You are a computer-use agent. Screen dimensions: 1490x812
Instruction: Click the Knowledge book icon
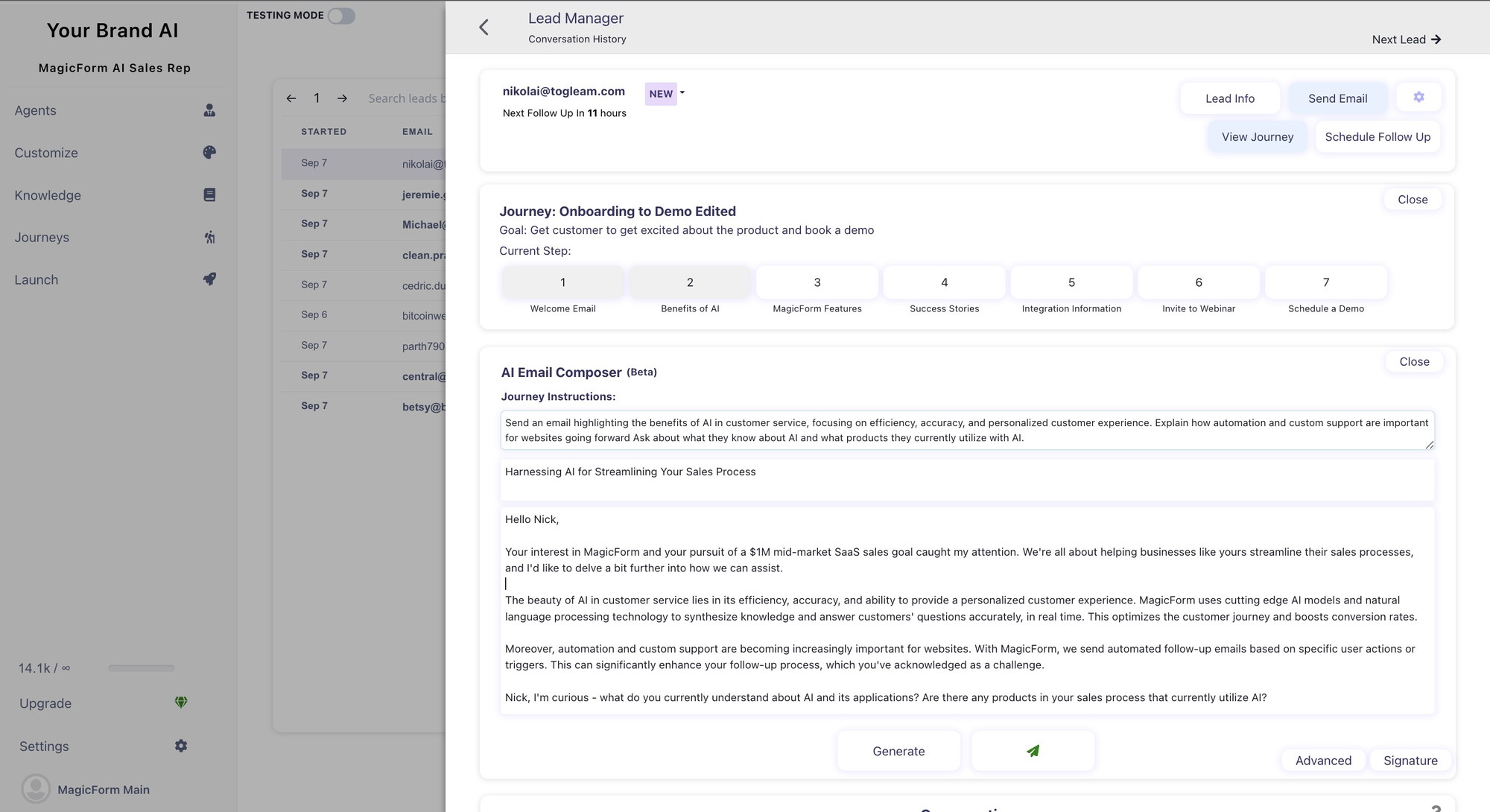tap(209, 194)
